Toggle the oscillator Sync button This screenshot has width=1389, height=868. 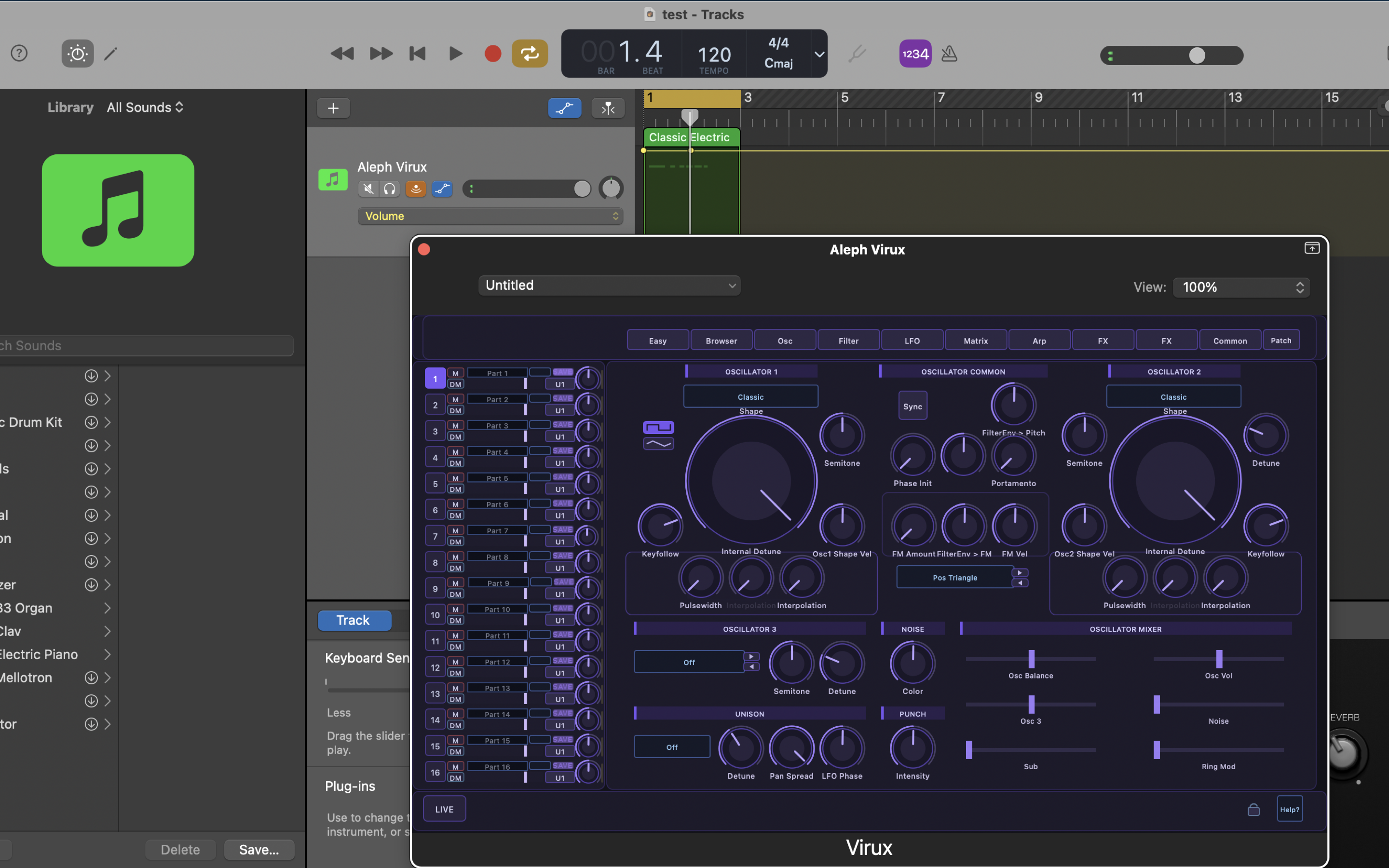[x=912, y=407]
